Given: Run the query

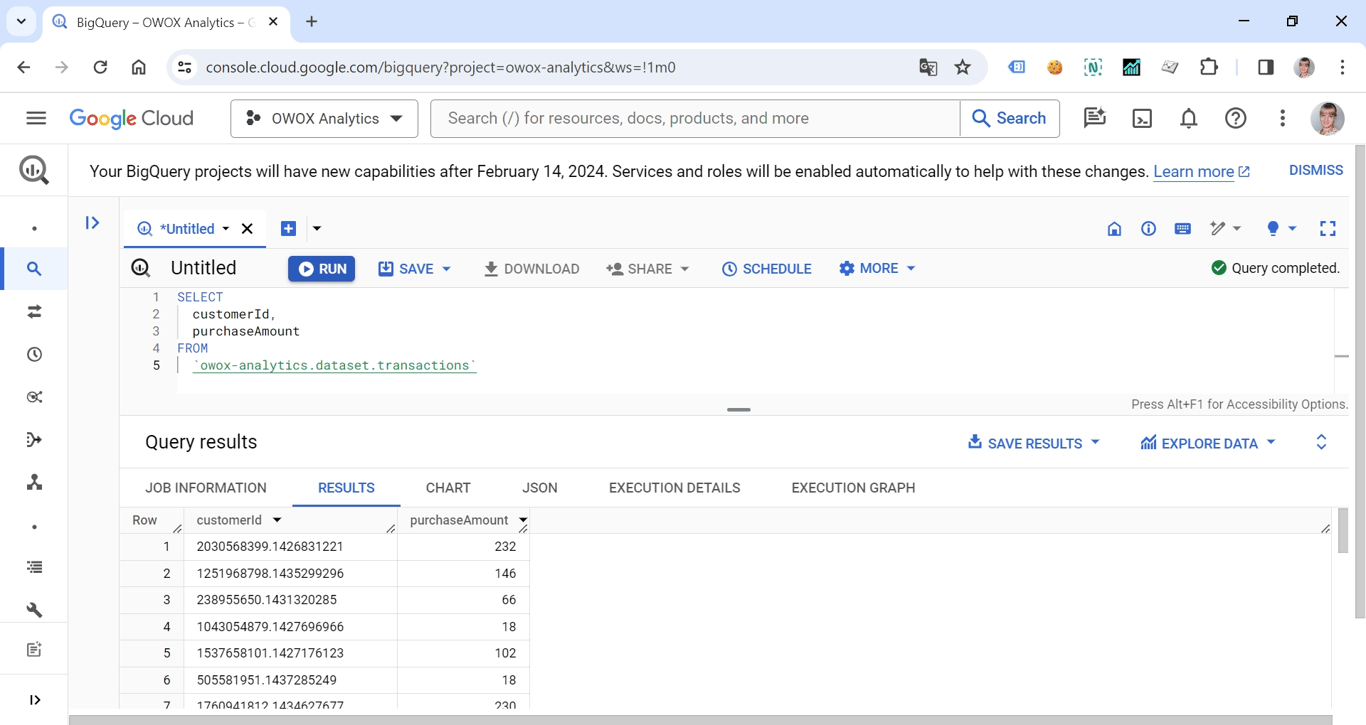Looking at the screenshot, I should [x=321, y=269].
